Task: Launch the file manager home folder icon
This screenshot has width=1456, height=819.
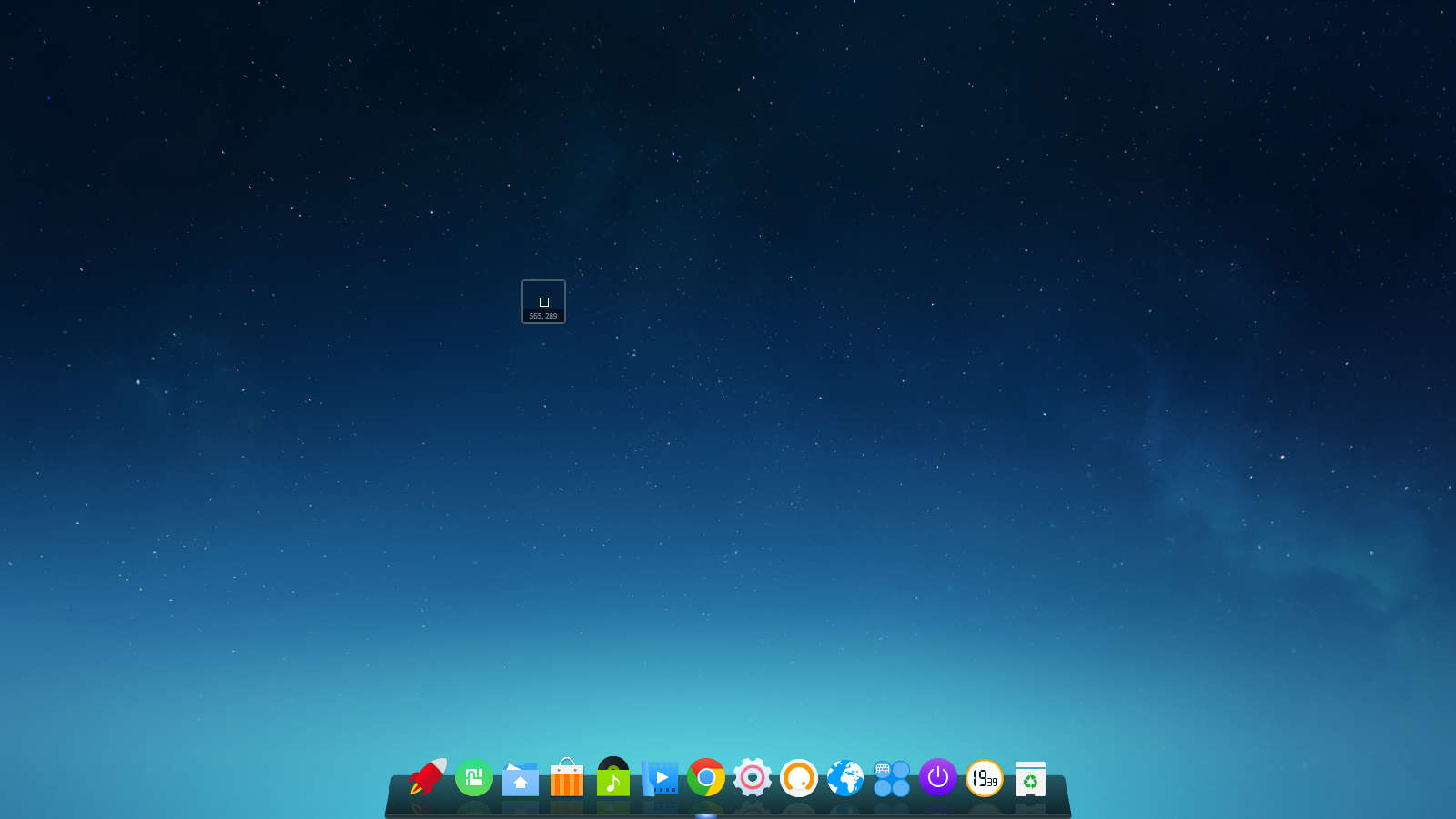Action: tap(521, 779)
